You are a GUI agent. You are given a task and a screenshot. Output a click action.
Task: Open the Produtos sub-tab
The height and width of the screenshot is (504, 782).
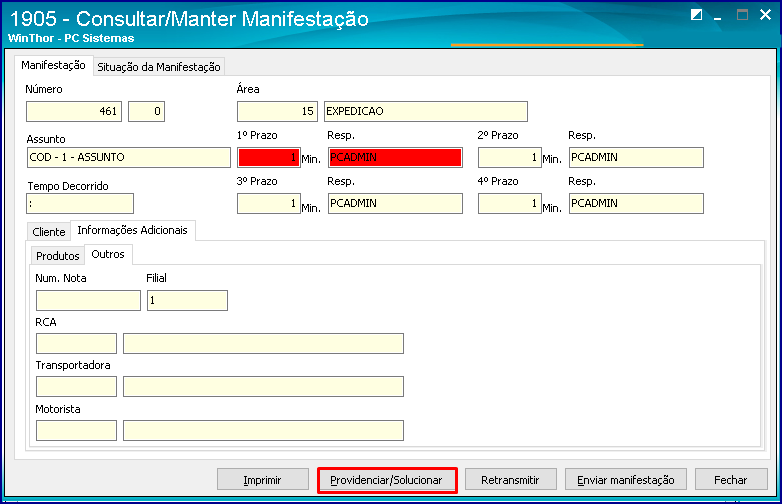point(57,256)
